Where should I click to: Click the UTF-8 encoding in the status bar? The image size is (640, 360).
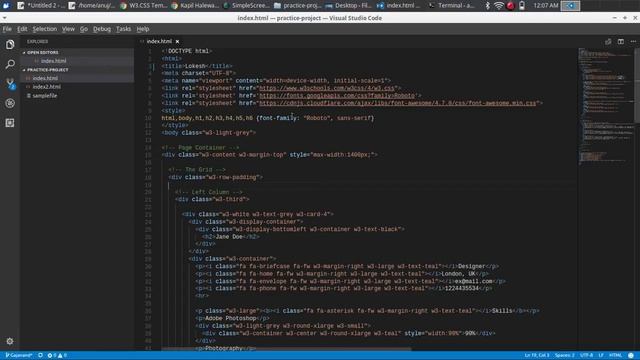[x=587, y=356]
